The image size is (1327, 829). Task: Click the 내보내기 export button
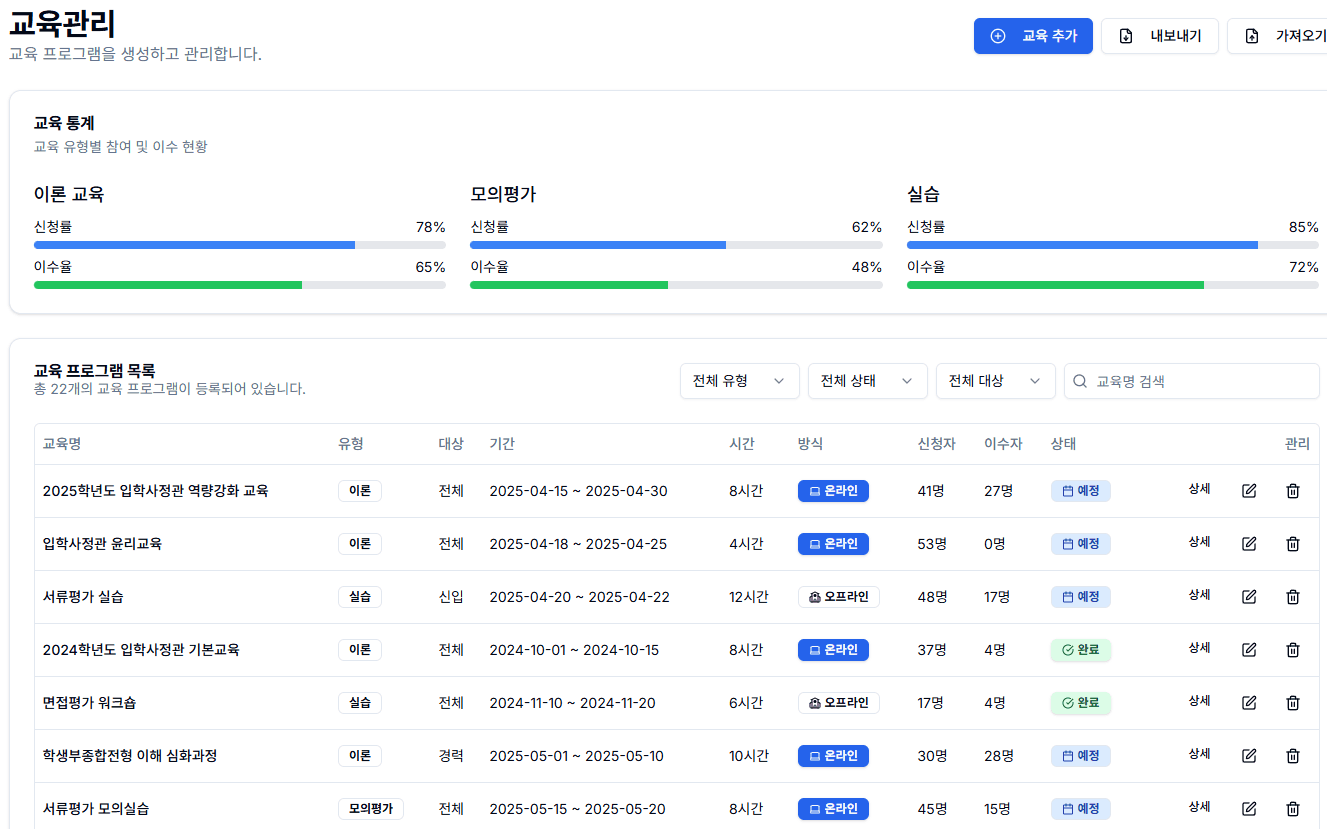click(1160, 36)
